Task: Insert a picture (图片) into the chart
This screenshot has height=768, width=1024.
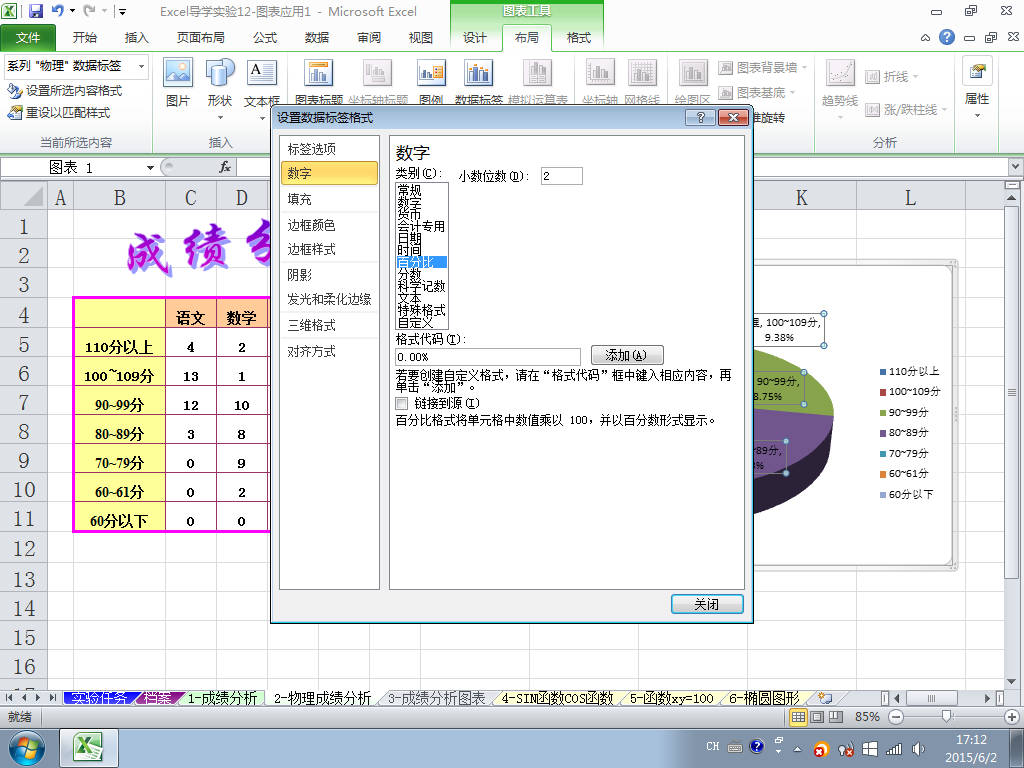Action: [178, 83]
